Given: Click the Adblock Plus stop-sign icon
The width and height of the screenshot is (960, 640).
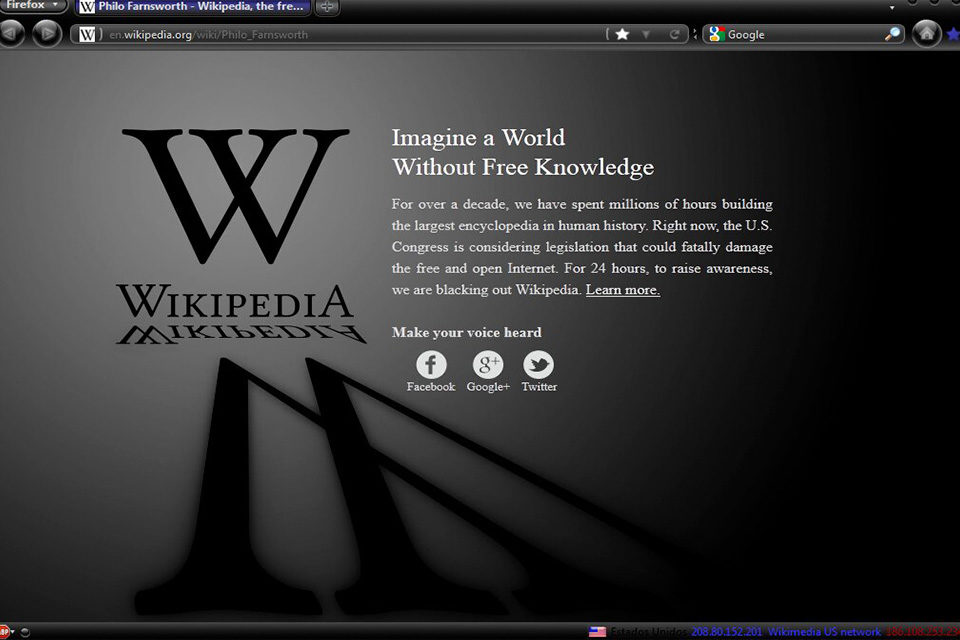Looking at the screenshot, I should click(4, 631).
